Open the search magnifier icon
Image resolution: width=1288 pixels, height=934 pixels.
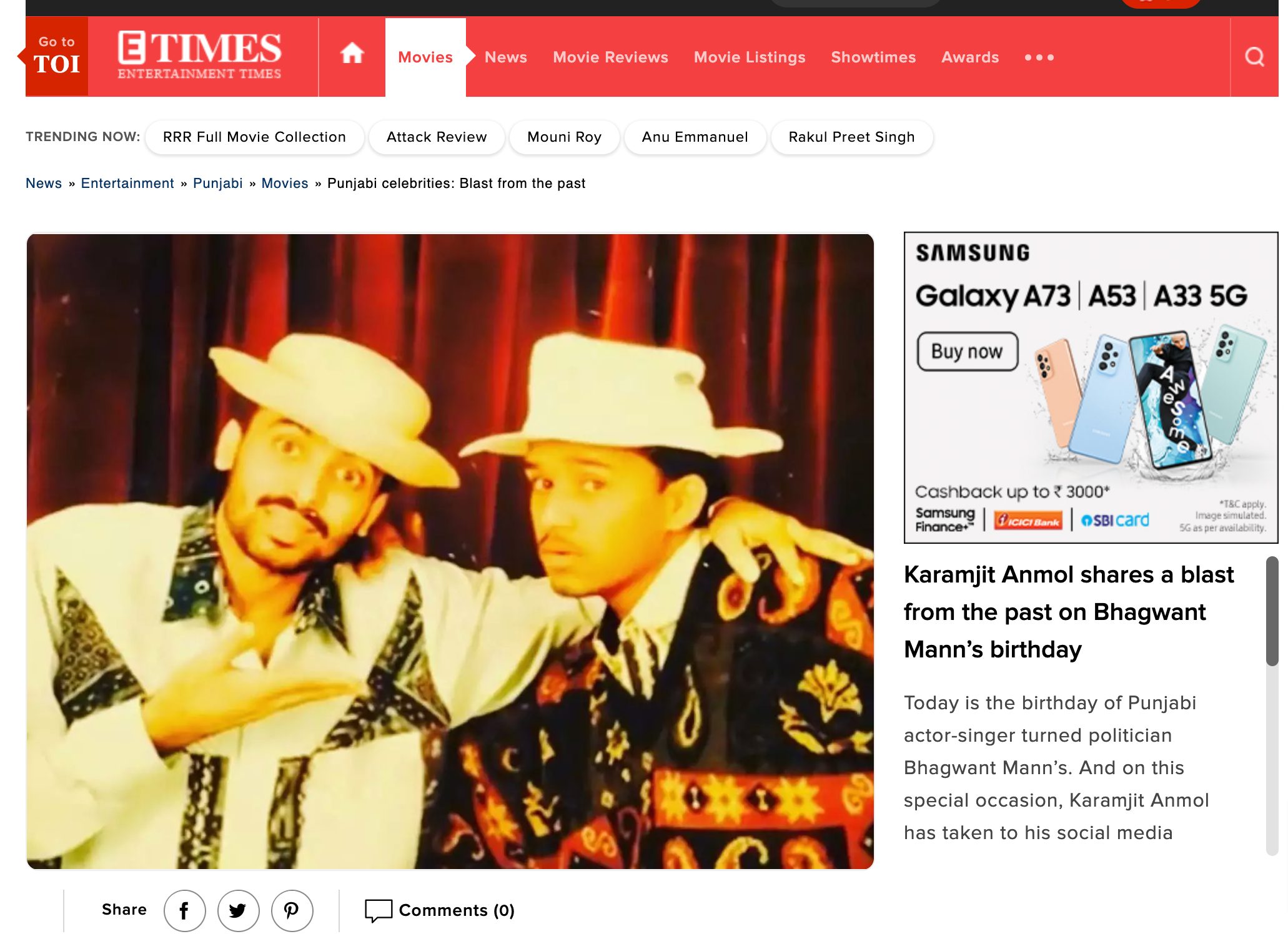click(x=1254, y=57)
